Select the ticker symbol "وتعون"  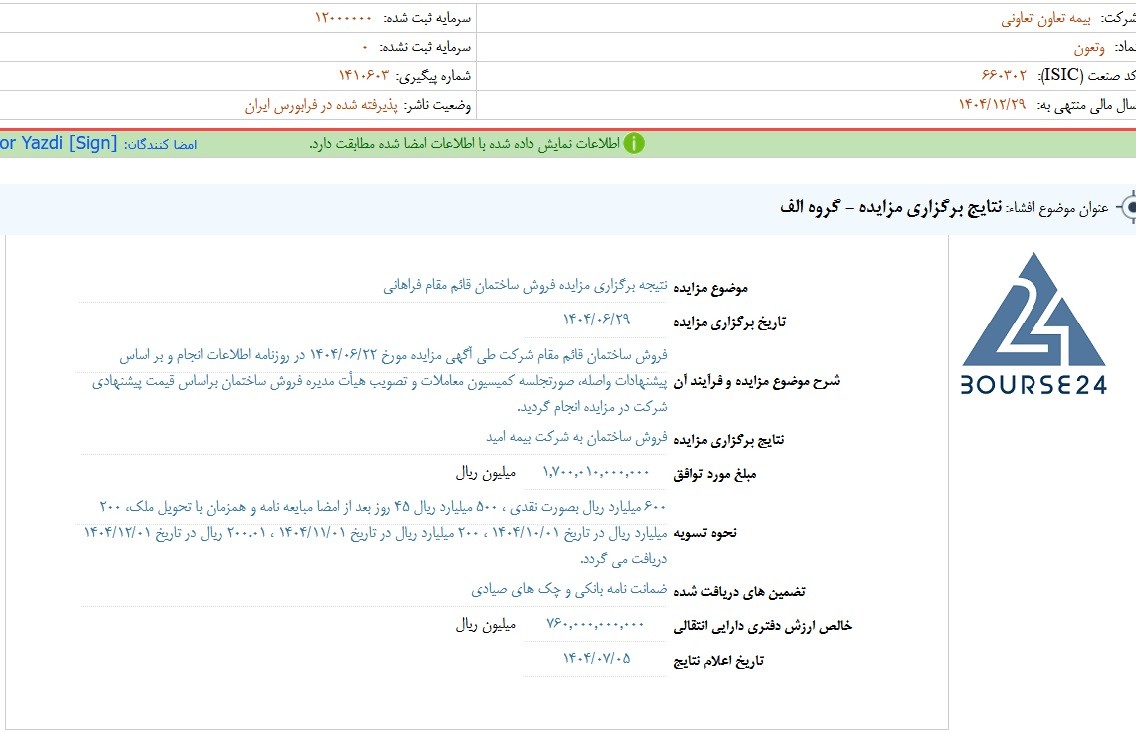(1089, 48)
